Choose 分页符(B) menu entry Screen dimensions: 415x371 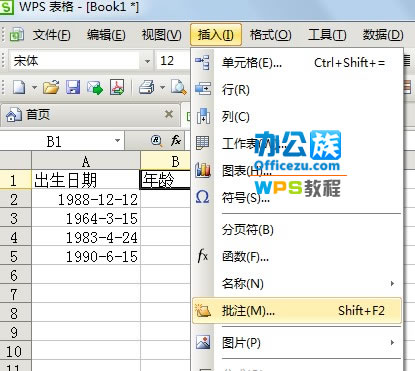click(297, 229)
